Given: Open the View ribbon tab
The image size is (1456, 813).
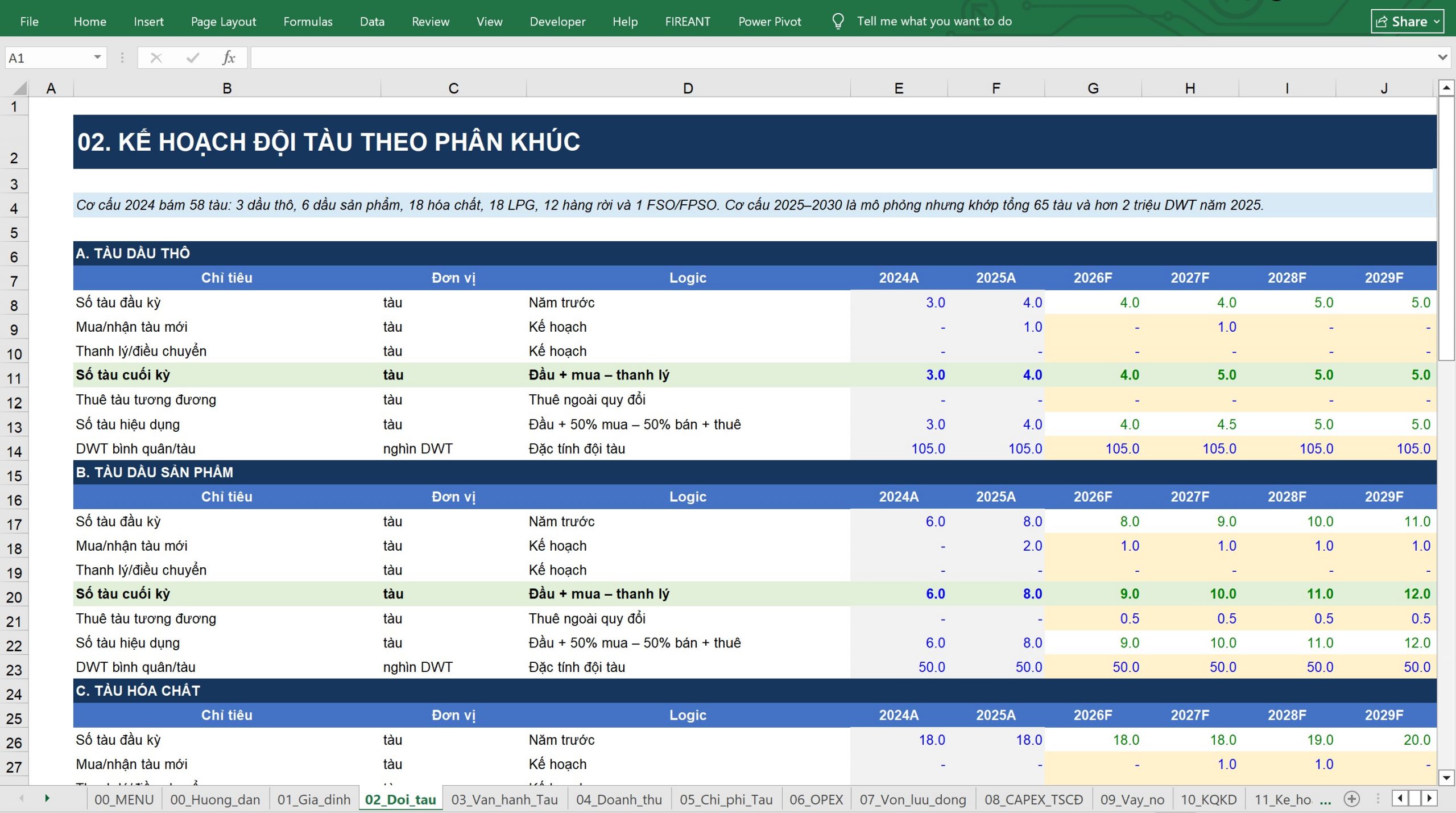Looking at the screenshot, I should coord(489,22).
